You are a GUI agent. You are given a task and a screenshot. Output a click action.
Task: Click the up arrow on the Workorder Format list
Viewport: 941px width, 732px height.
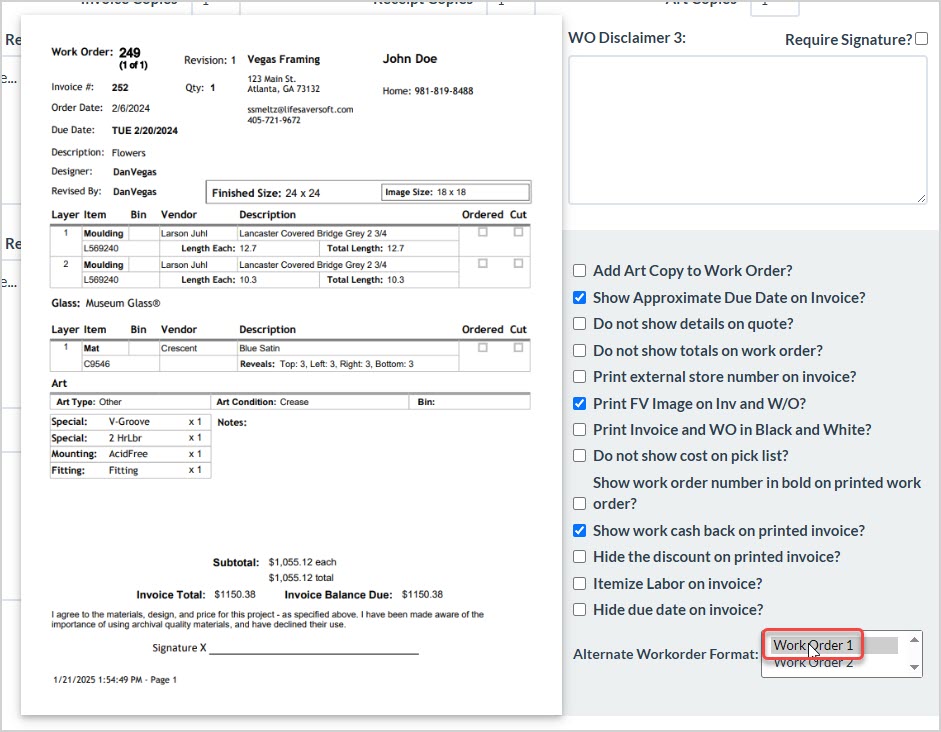click(x=913, y=639)
